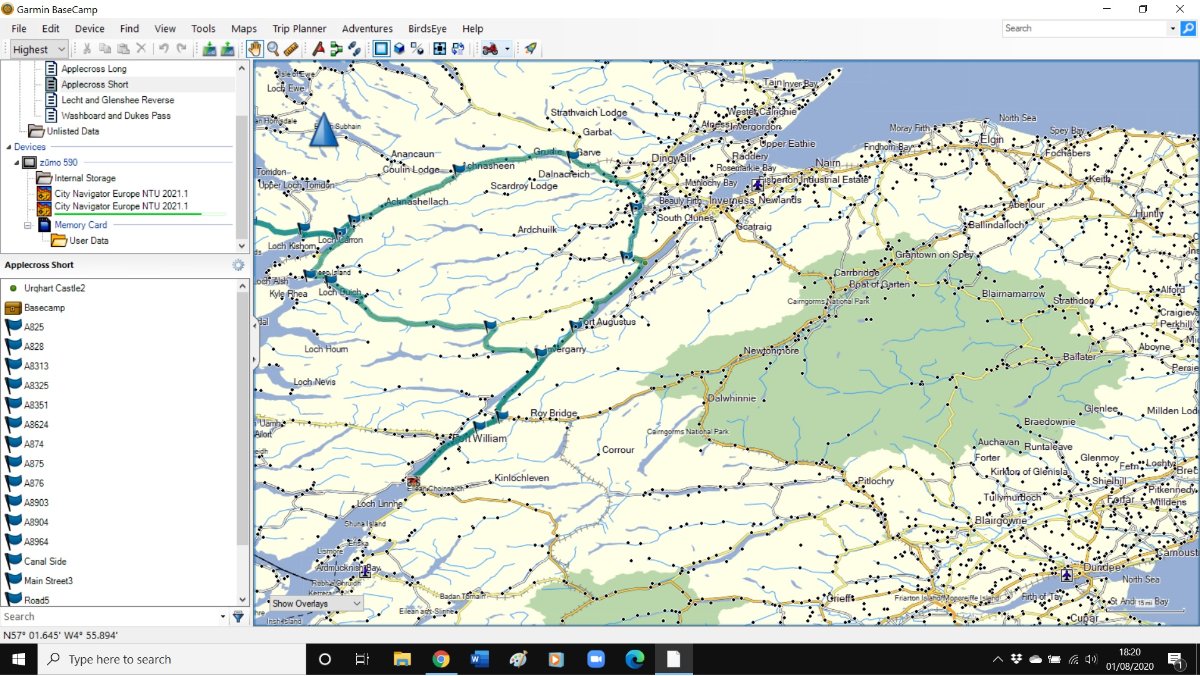The height and width of the screenshot is (676, 1200).
Task: Switch to 2D map view icon
Action: tap(381, 49)
